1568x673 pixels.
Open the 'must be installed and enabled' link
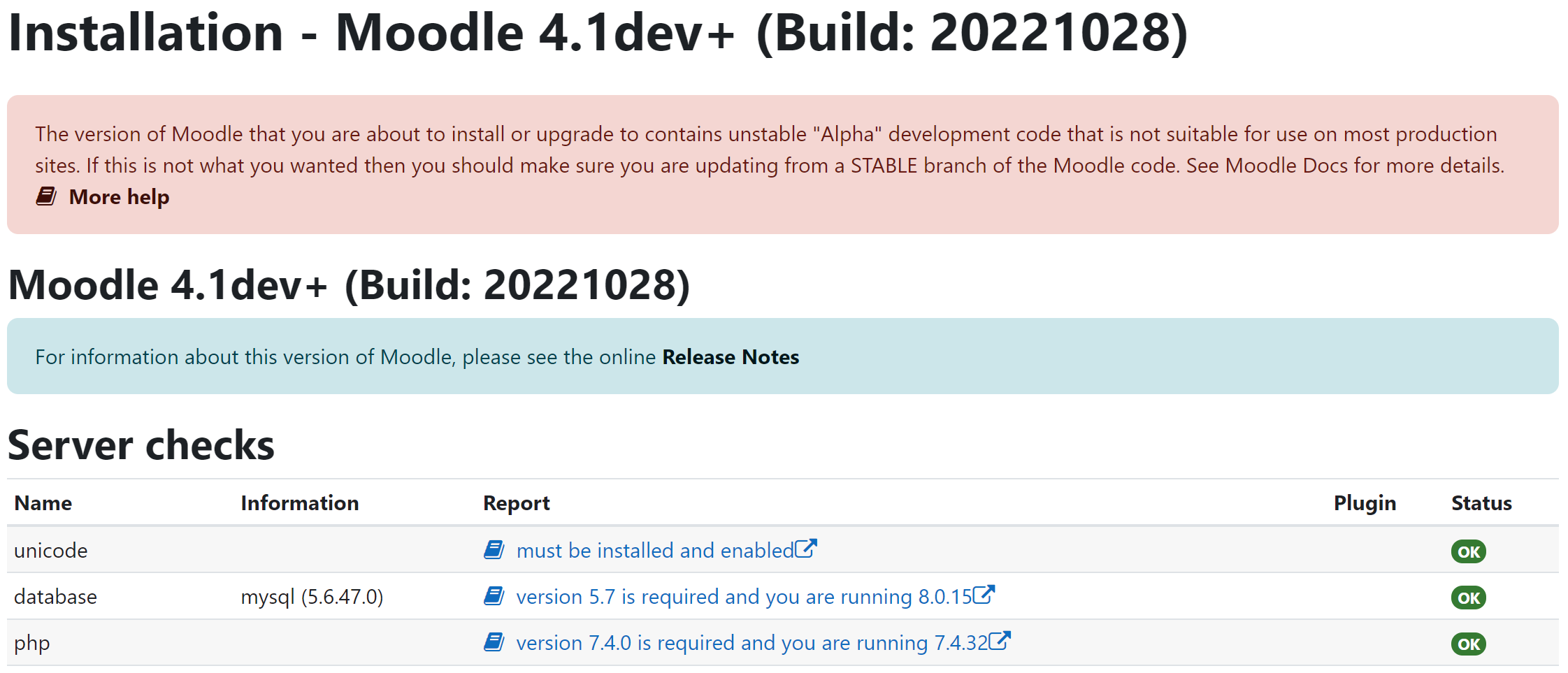(x=655, y=551)
